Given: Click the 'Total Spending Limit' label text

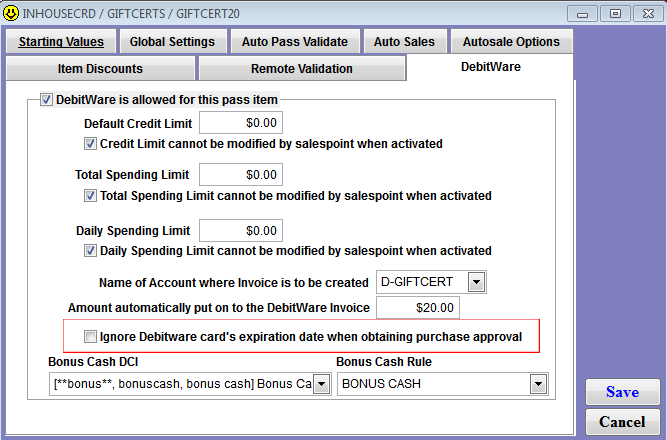Looking at the screenshot, I should click(x=132, y=175).
